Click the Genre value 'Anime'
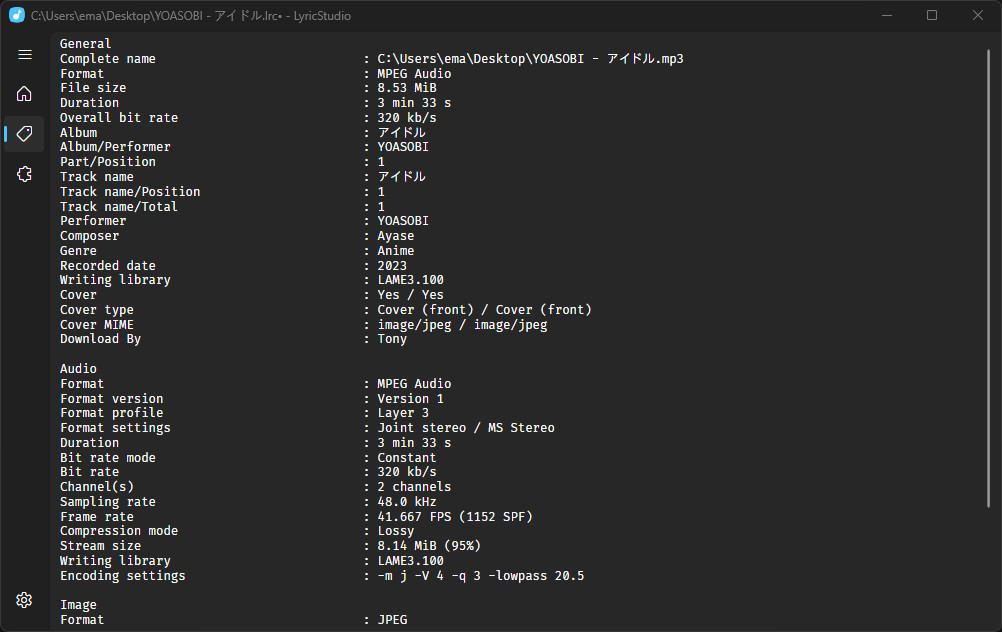The image size is (1002, 632). [396, 251]
